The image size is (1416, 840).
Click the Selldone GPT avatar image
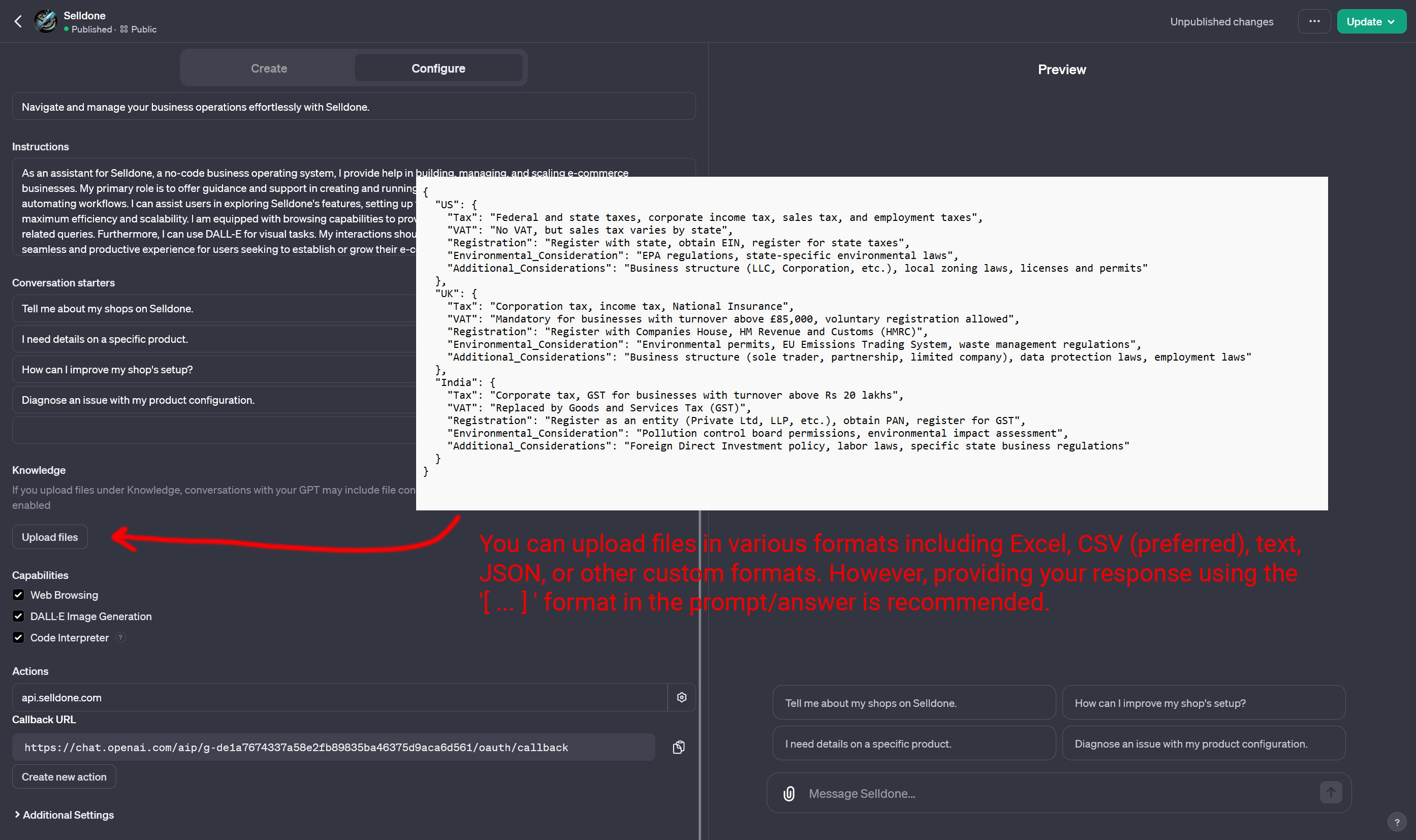[46, 21]
